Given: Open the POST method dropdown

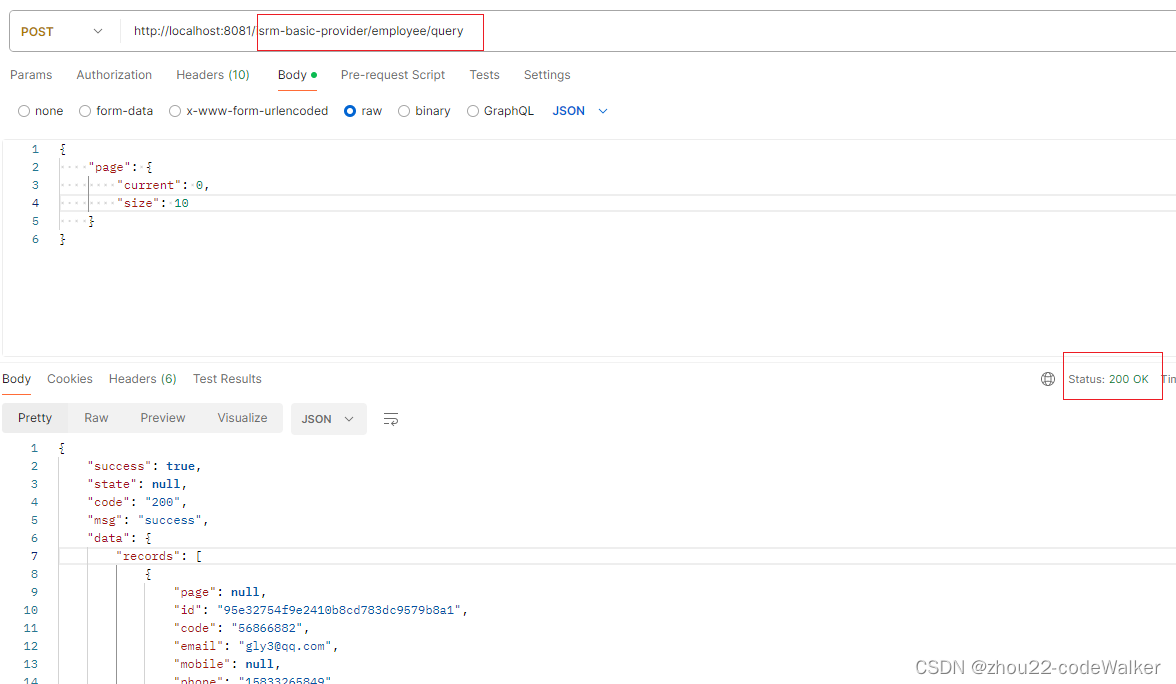Looking at the screenshot, I should pos(62,32).
